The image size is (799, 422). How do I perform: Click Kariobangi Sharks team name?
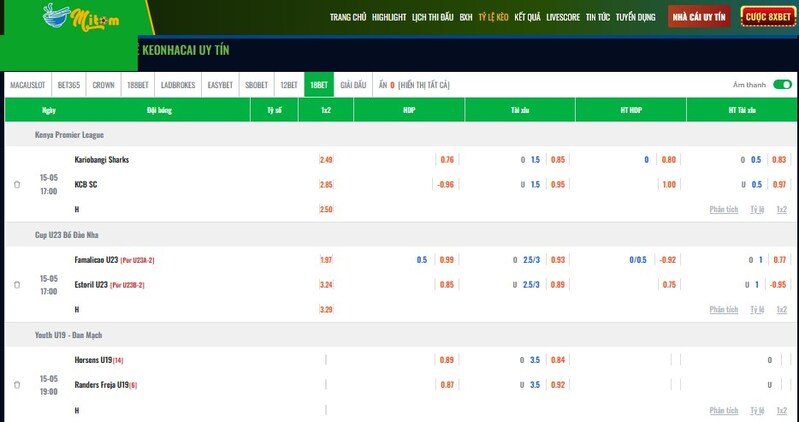click(x=101, y=160)
